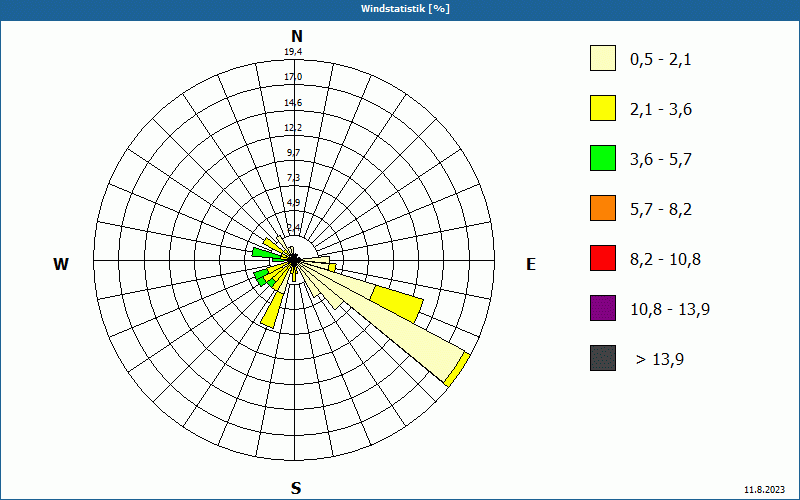Click the S compass label
The image size is (800, 500).
tap(296, 488)
